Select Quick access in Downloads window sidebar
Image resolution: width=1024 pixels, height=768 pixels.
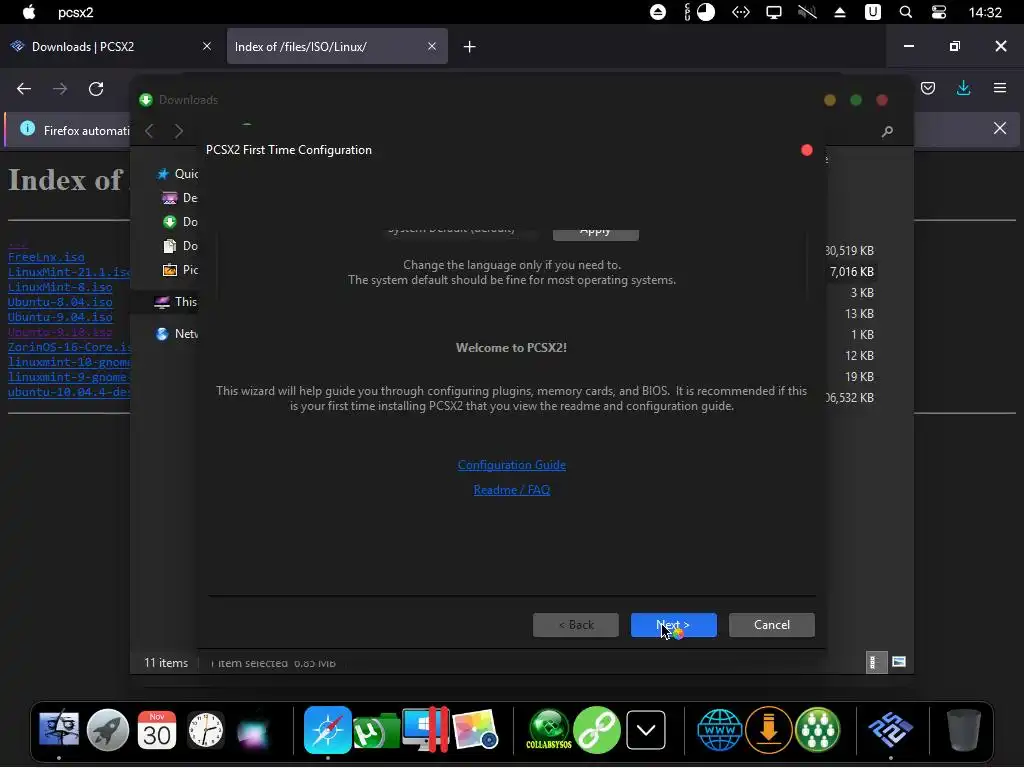[x=177, y=174]
